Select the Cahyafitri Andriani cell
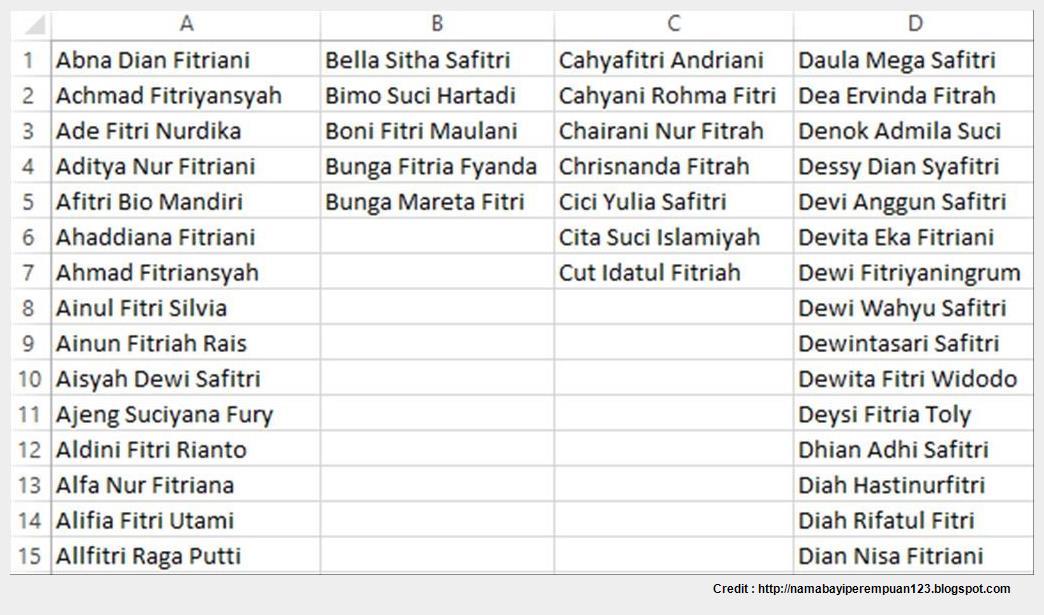 click(x=674, y=60)
